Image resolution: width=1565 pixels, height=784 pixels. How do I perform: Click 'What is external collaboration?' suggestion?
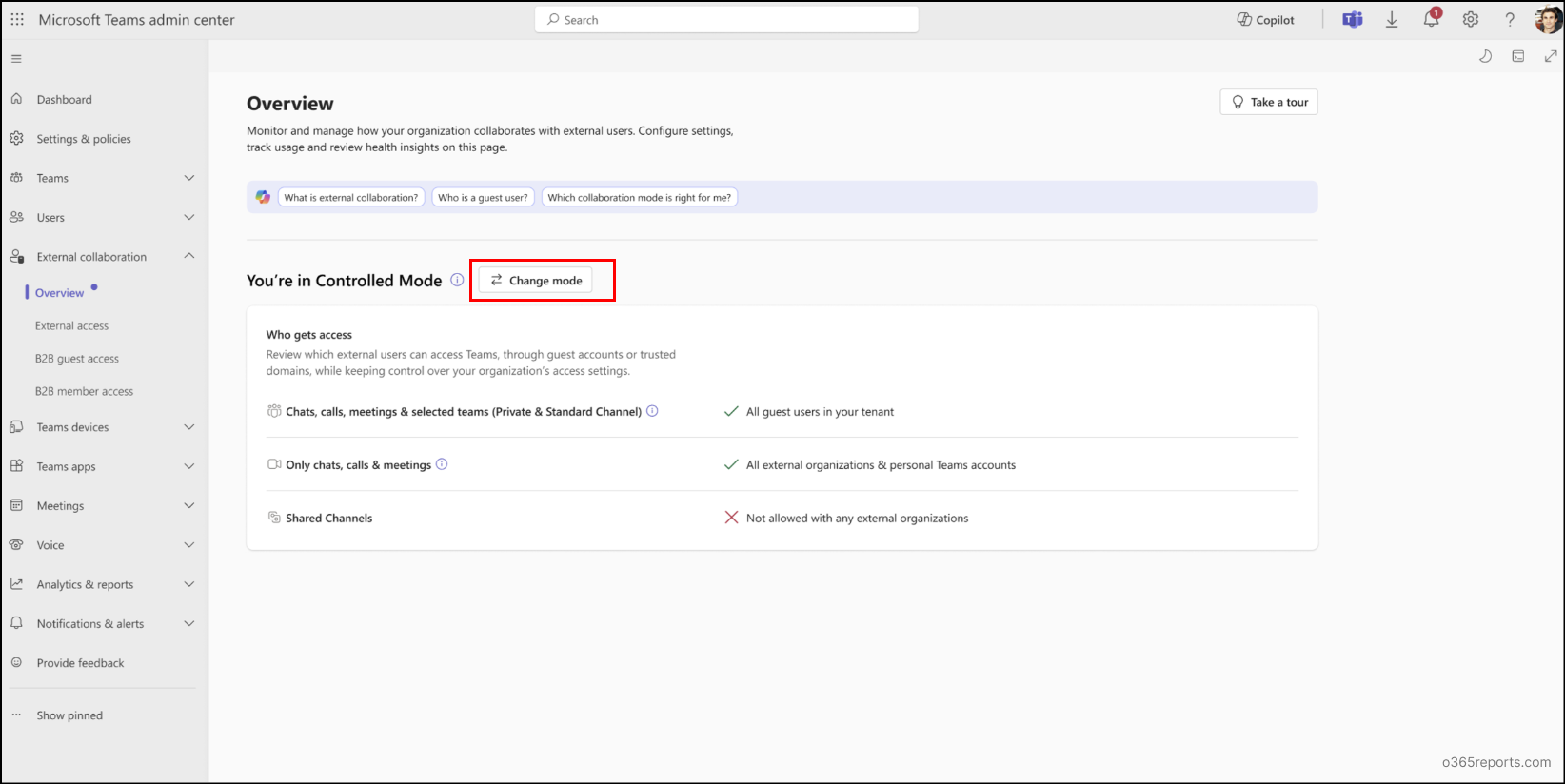click(351, 198)
